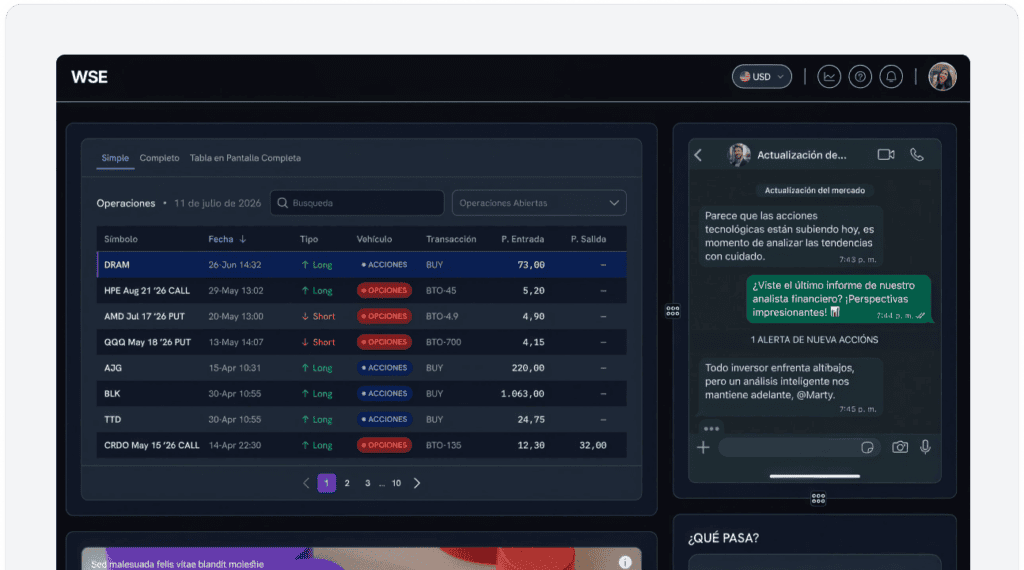The width and height of the screenshot is (1024, 570).
Task: Click the banner image thumbnail
Action: tap(361, 559)
